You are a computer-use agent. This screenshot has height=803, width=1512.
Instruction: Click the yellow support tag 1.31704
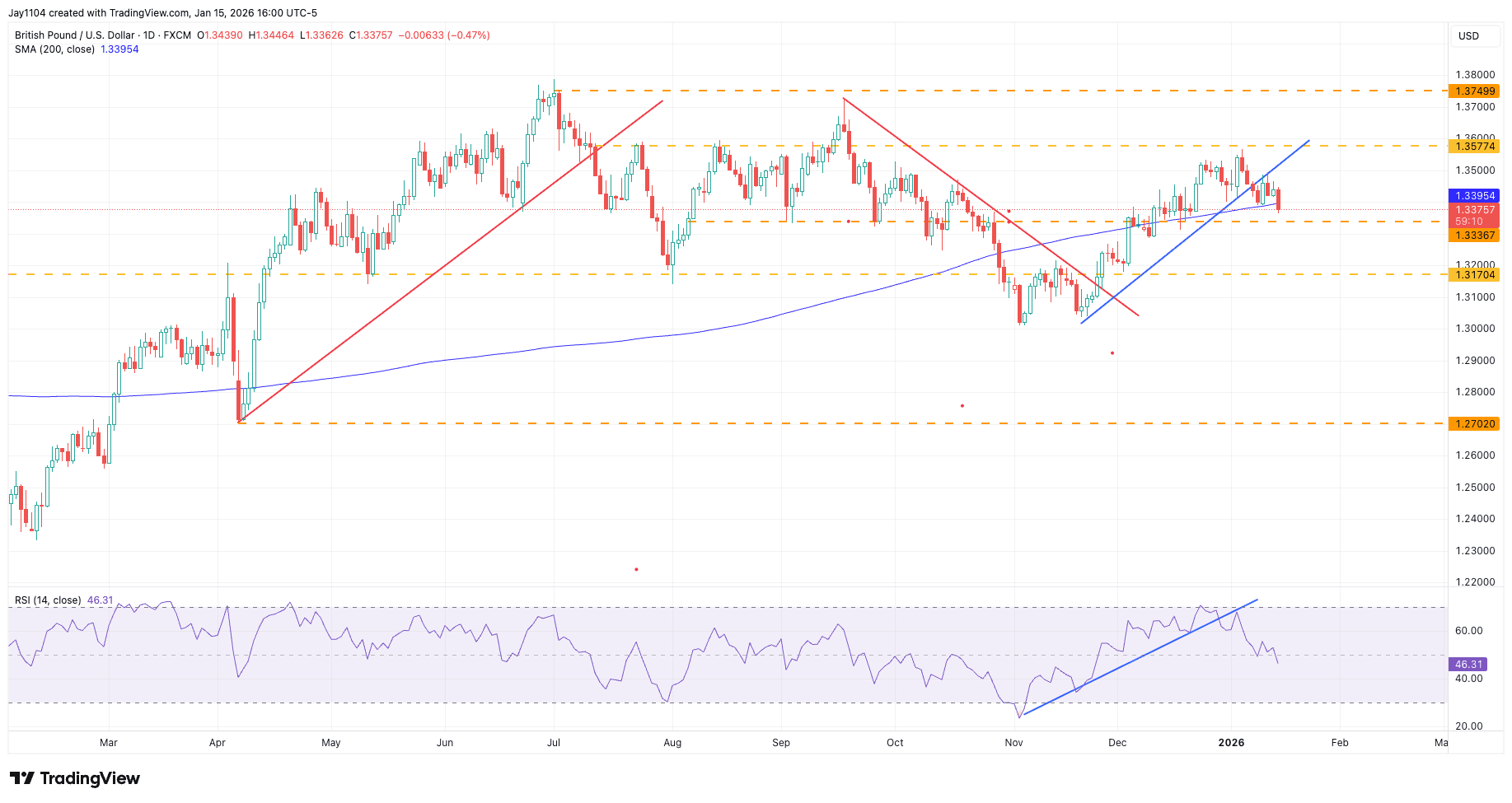coord(1476,275)
